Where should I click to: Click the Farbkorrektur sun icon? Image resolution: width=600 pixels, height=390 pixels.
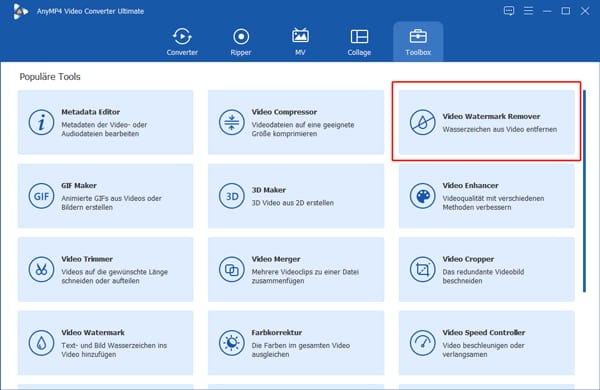[232, 343]
